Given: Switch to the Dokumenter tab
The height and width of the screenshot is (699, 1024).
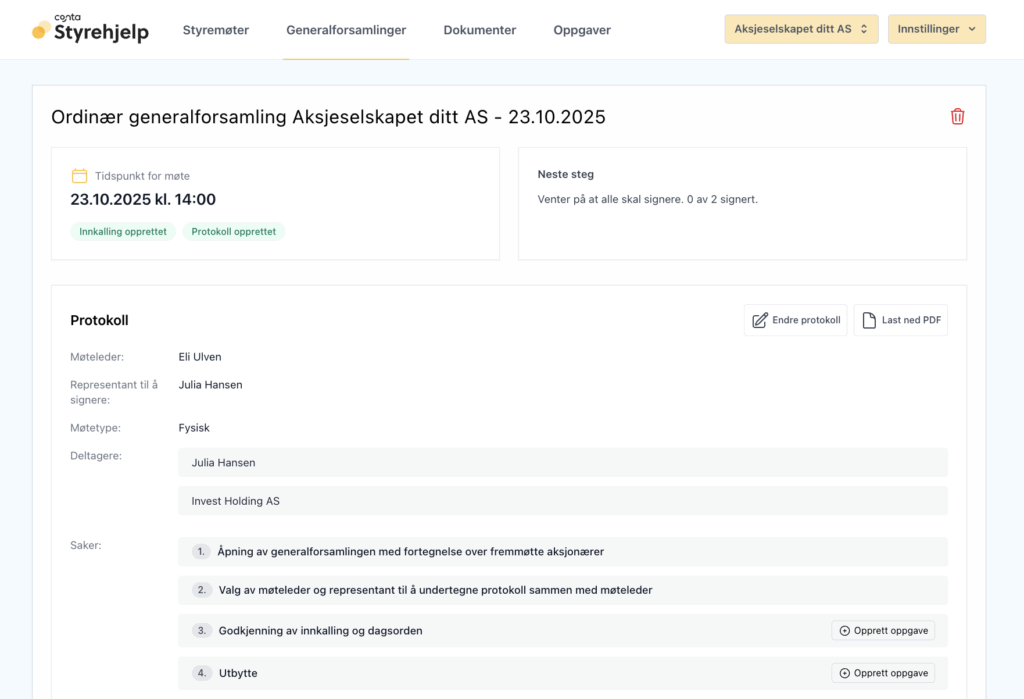Looking at the screenshot, I should tap(480, 30).
